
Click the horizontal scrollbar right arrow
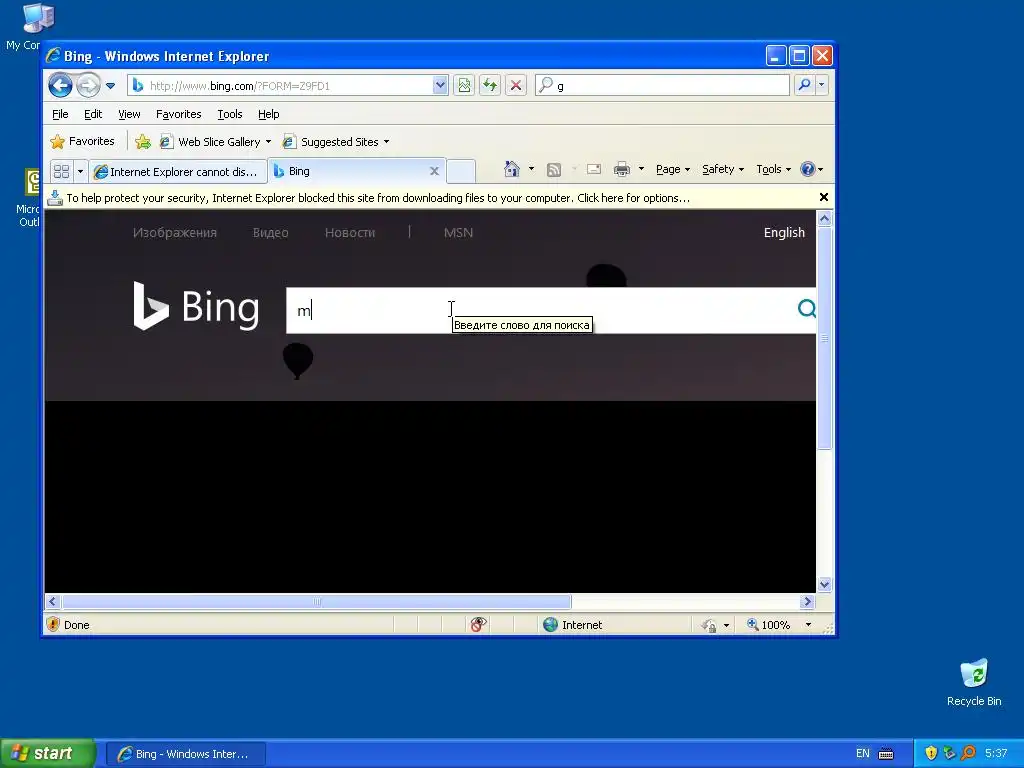(x=807, y=601)
